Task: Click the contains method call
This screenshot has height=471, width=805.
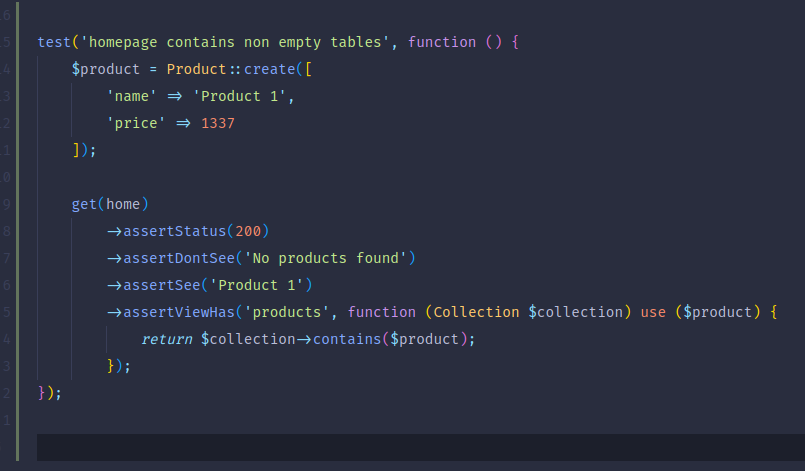Action: point(347,339)
